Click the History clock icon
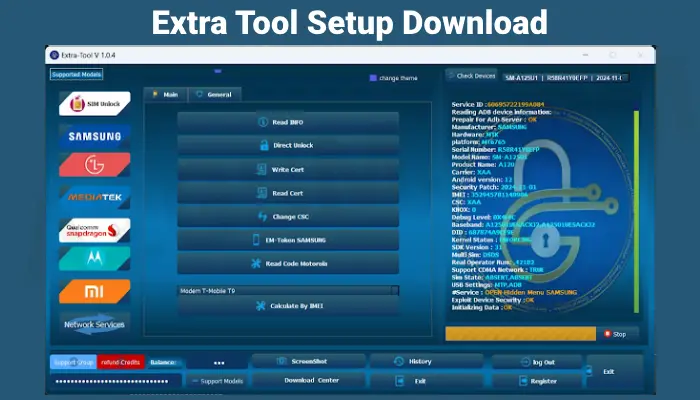Viewport: 700px width, 400px height. coord(399,361)
